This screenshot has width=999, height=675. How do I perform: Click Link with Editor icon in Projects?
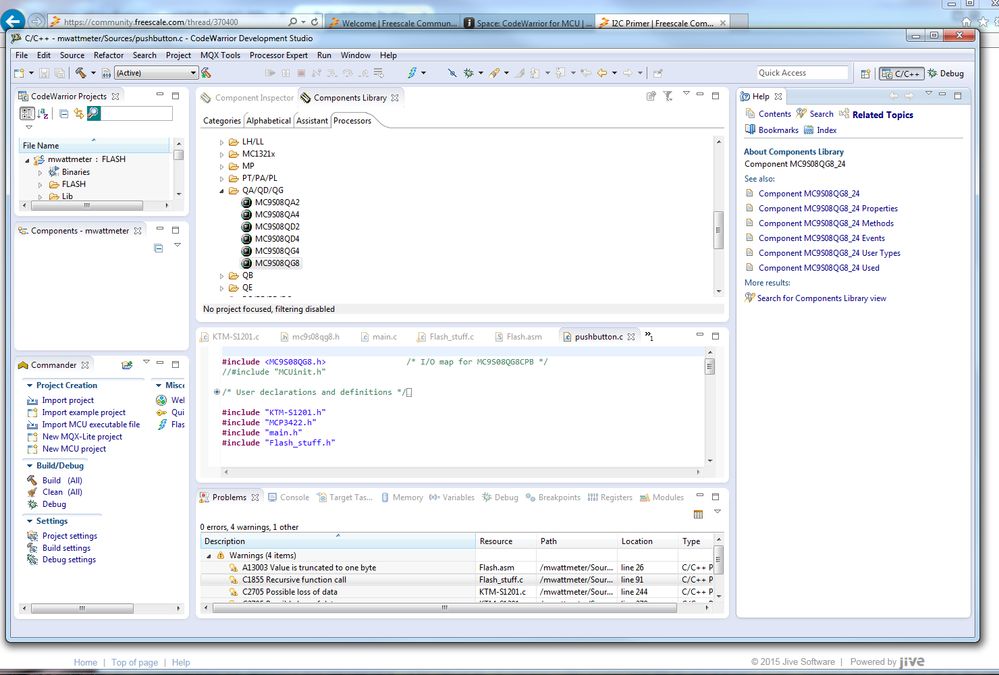78,114
